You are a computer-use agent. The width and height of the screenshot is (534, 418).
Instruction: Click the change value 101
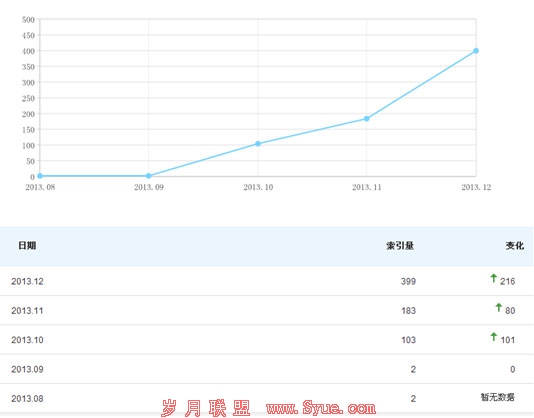pos(507,340)
